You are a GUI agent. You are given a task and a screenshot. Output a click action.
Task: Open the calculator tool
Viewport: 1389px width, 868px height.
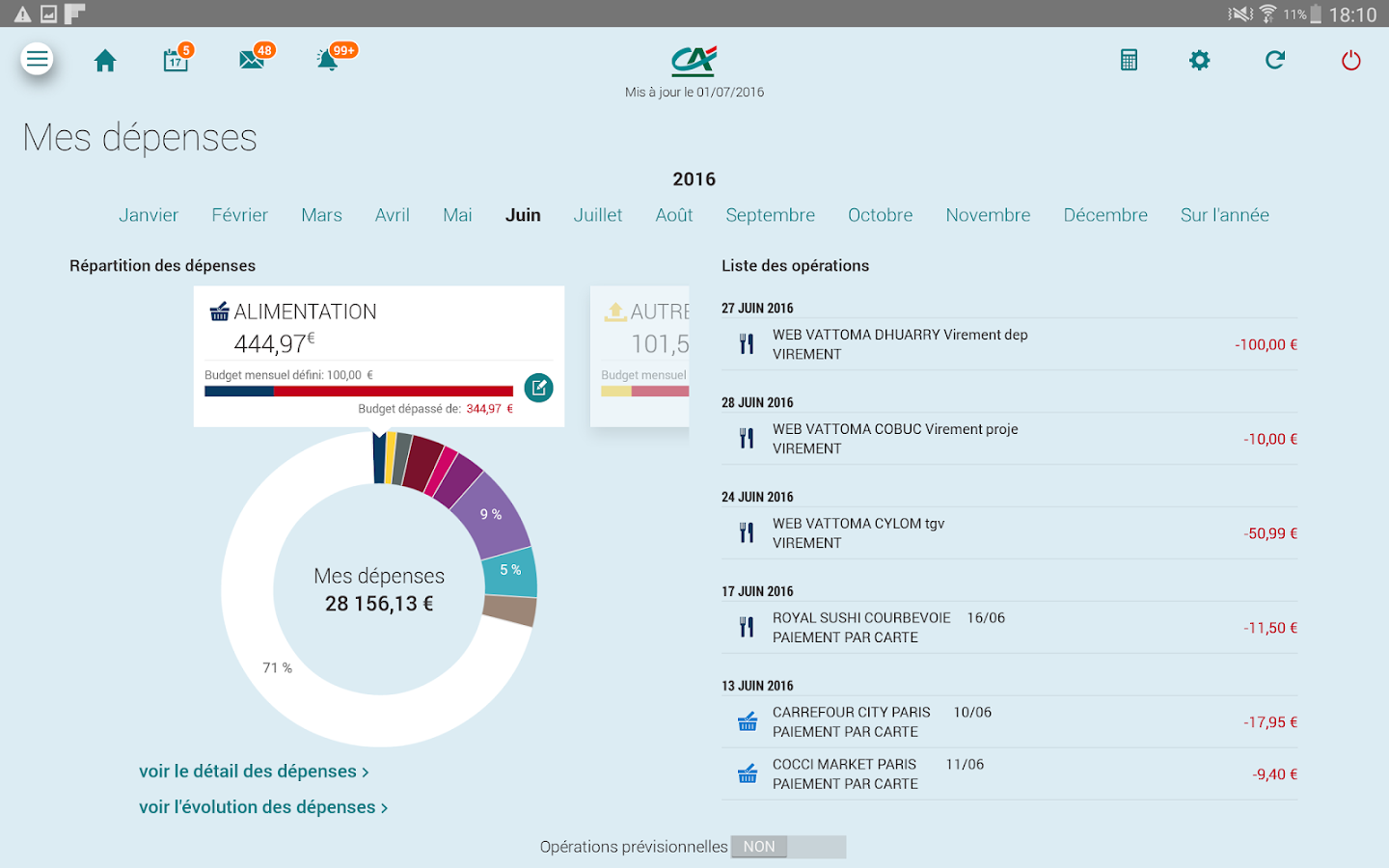click(1129, 60)
